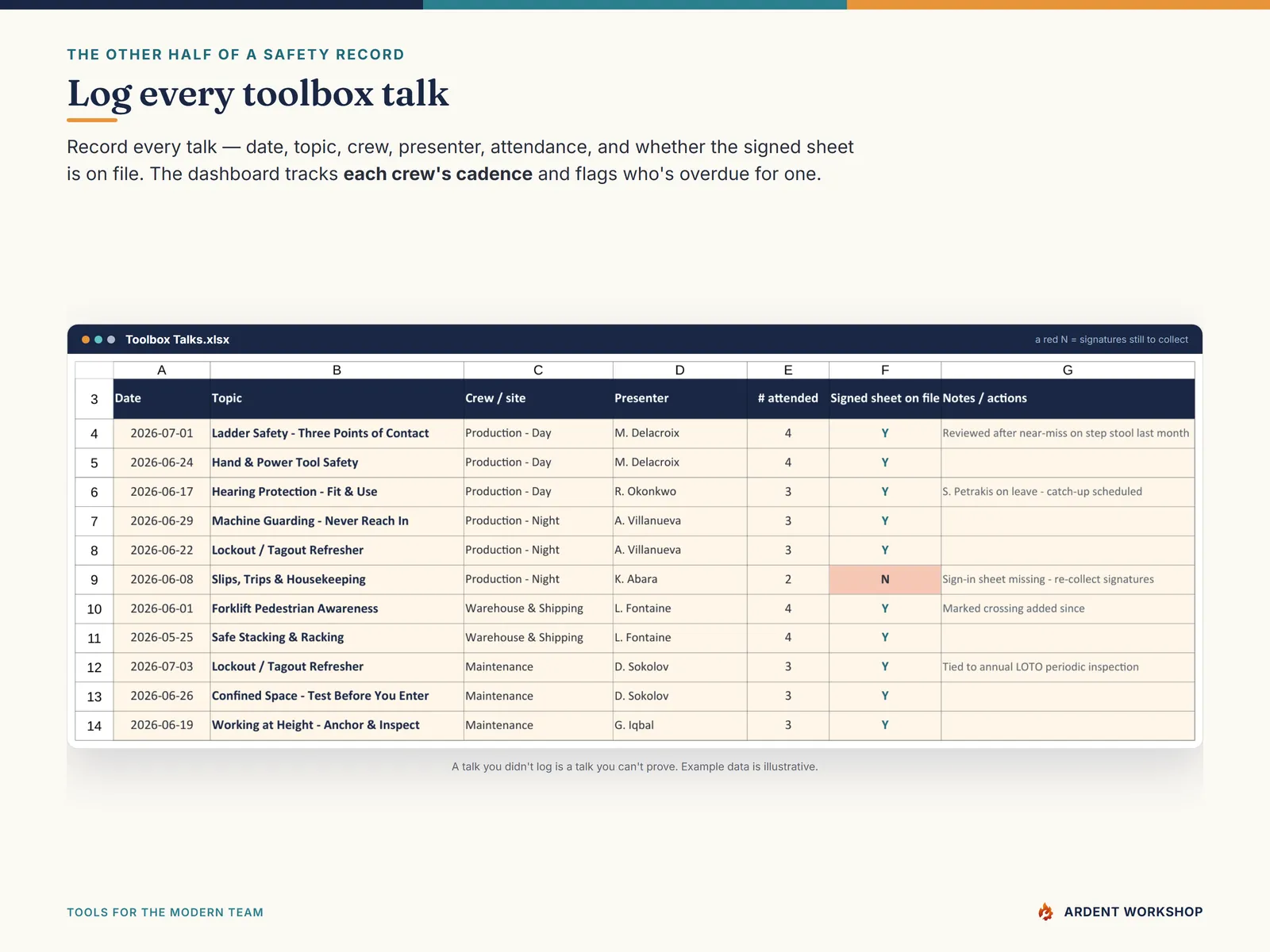Select 'Safe Stacking & Racking' cell
1270x952 pixels.
click(x=337, y=638)
